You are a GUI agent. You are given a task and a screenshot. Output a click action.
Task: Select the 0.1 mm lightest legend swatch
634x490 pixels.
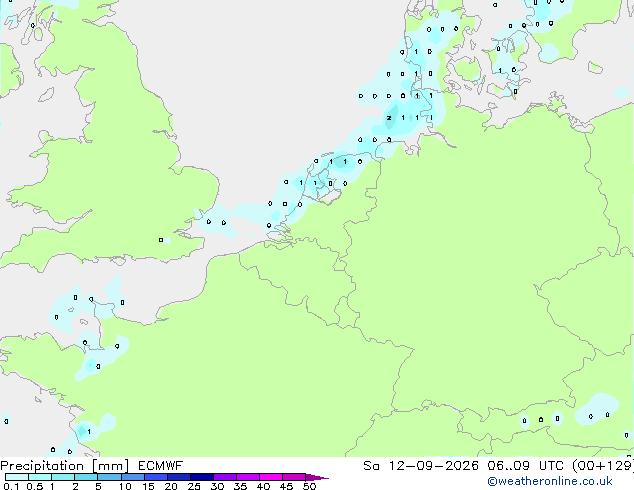coord(17,477)
